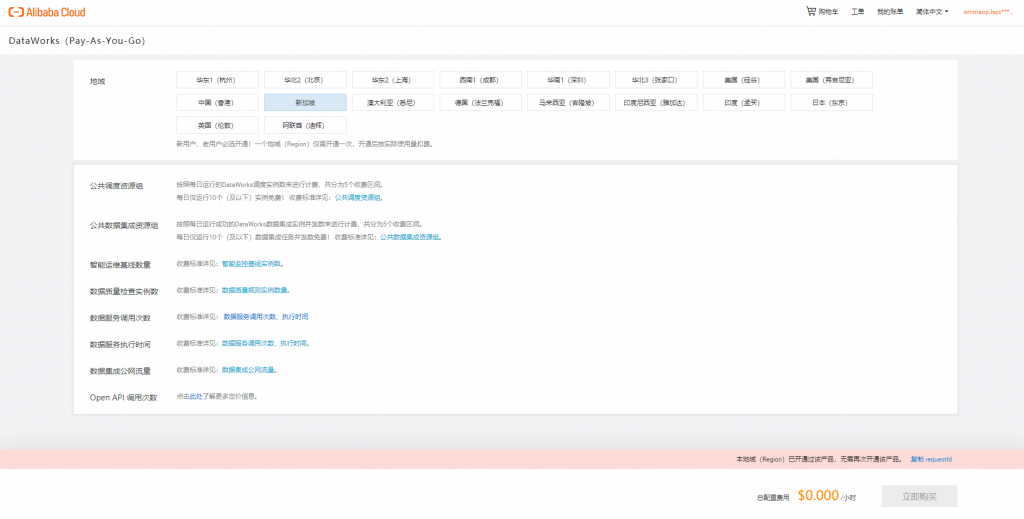The image size is (1024, 519).
Task: Select region 阿联酋（迪拜）
Action: pyautogui.click(x=305, y=125)
